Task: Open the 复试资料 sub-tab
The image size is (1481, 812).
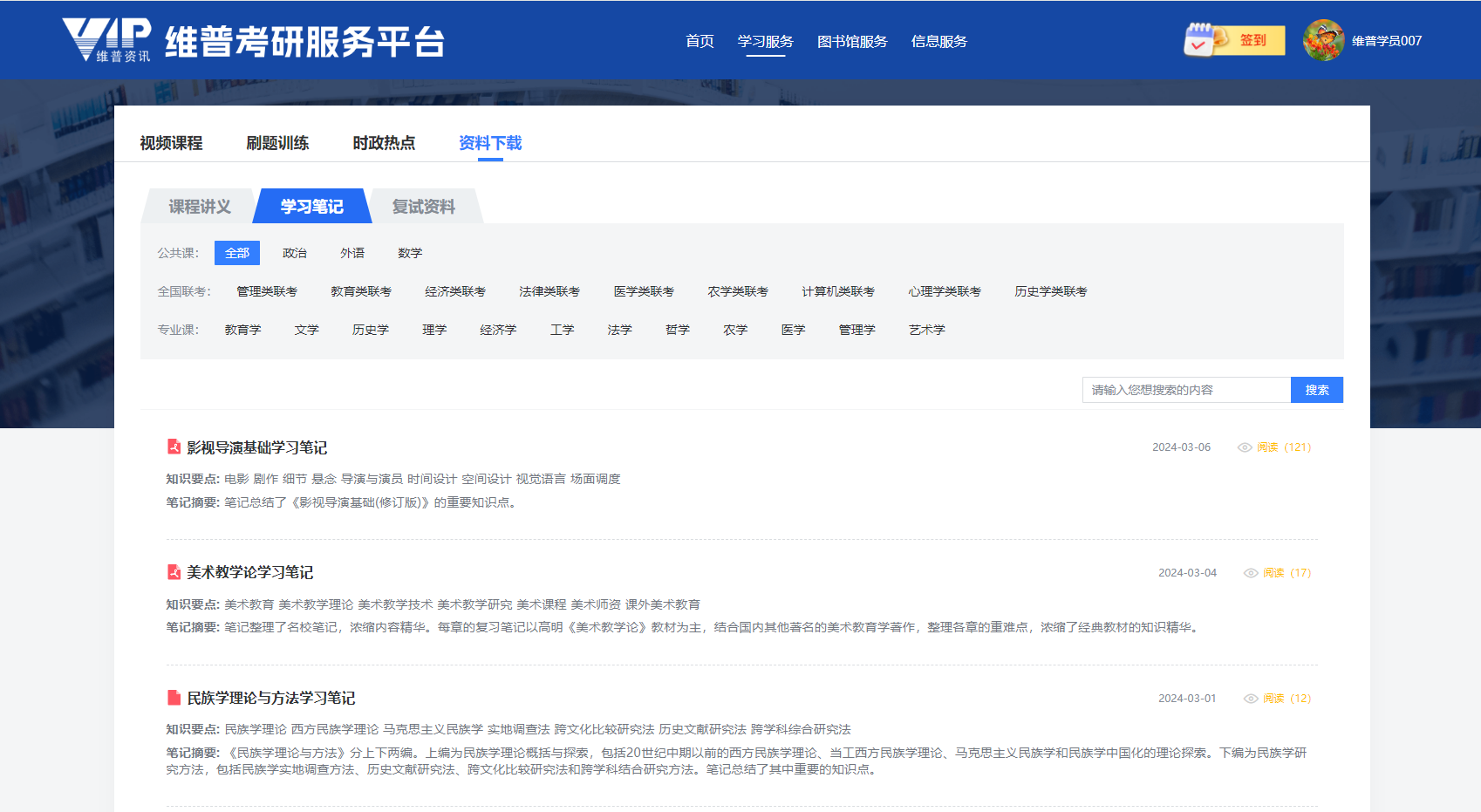Action: (424, 207)
